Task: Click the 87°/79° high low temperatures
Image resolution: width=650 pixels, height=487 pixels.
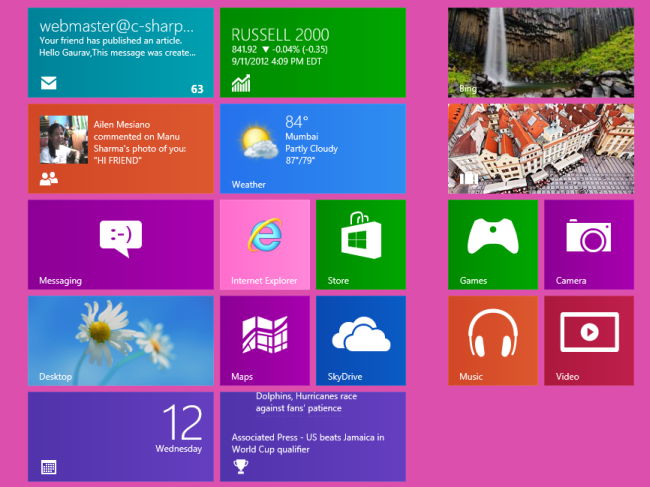Action: [x=300, y=160]
